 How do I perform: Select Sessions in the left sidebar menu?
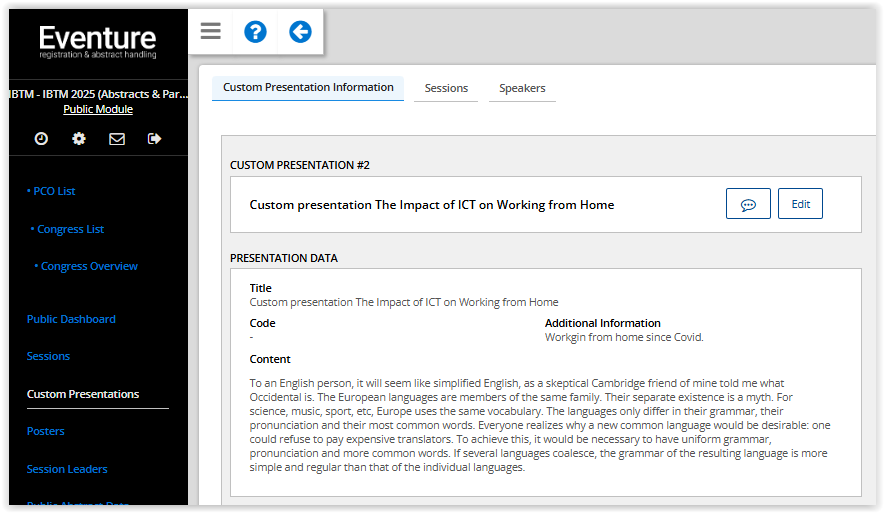tap(48, 356)
